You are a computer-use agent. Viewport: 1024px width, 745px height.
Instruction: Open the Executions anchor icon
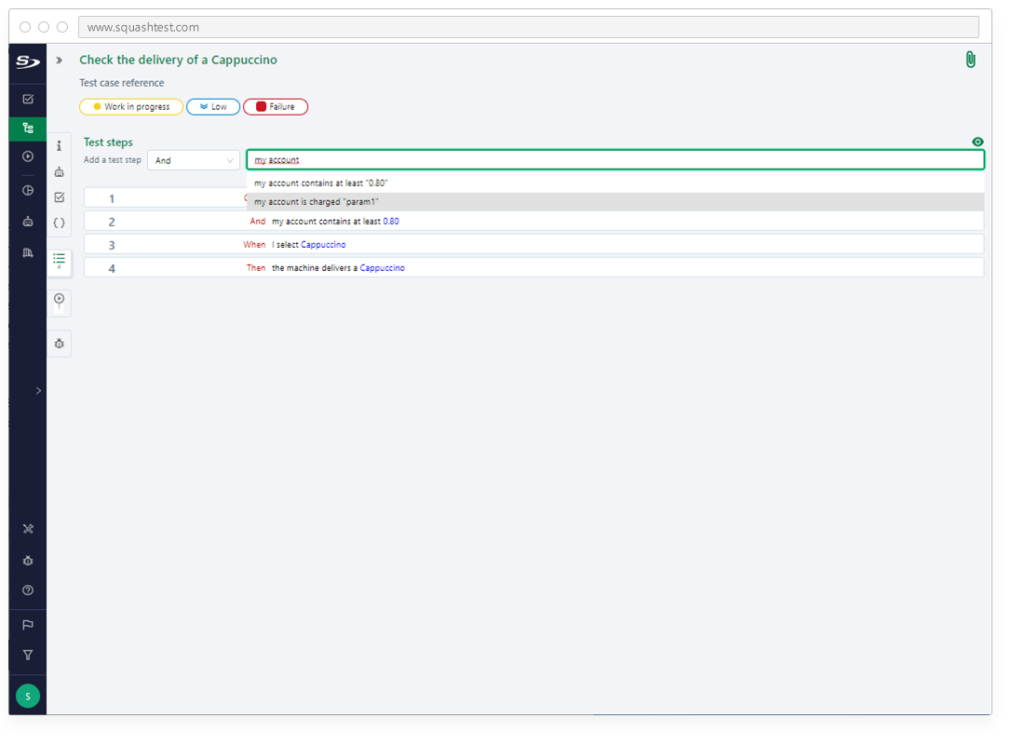click(59, 301)
